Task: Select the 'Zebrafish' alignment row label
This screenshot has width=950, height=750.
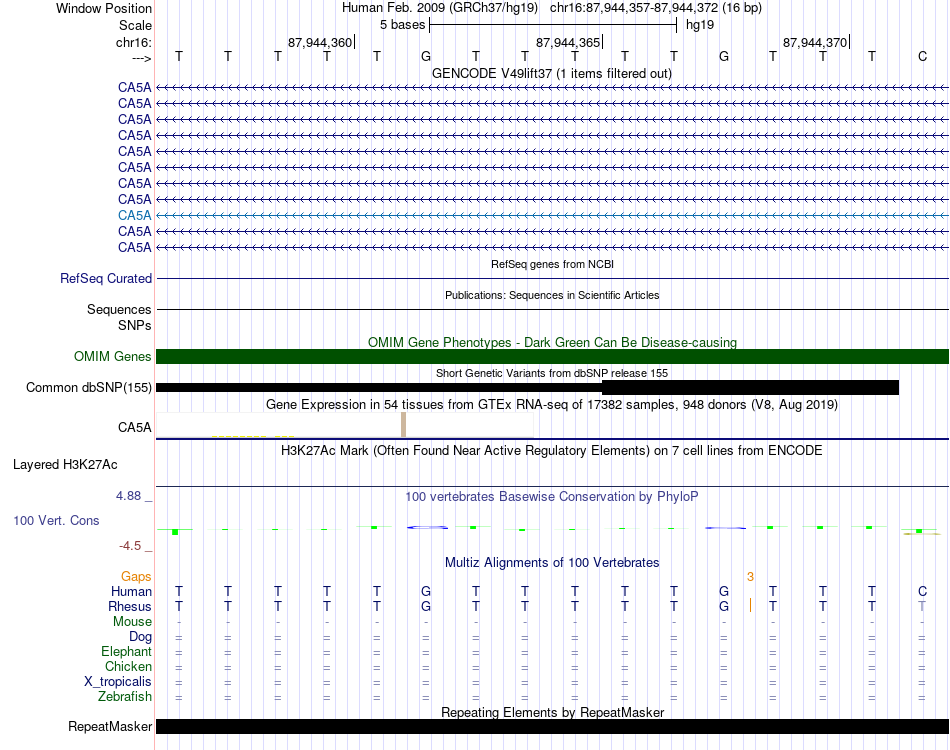Action: pyautogui.click(x=125, y=697)
